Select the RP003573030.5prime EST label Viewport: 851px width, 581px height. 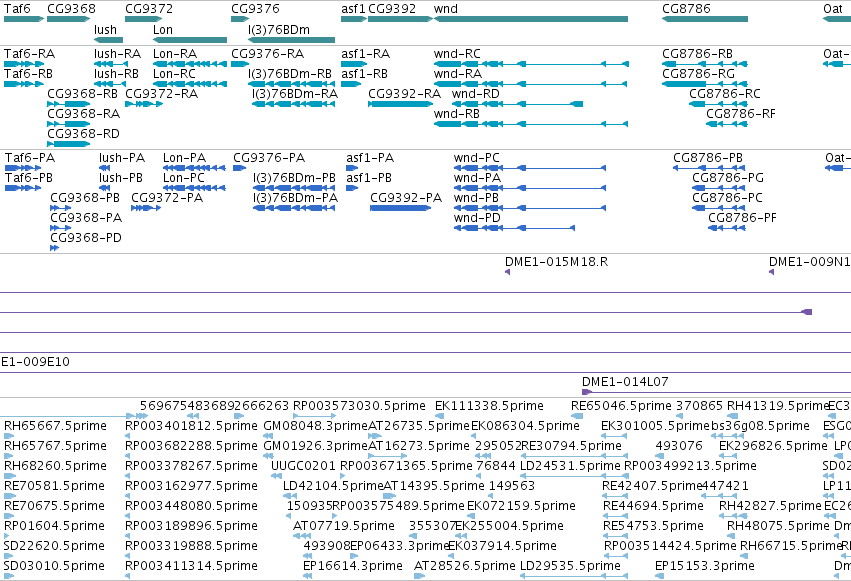click(359, 406)
